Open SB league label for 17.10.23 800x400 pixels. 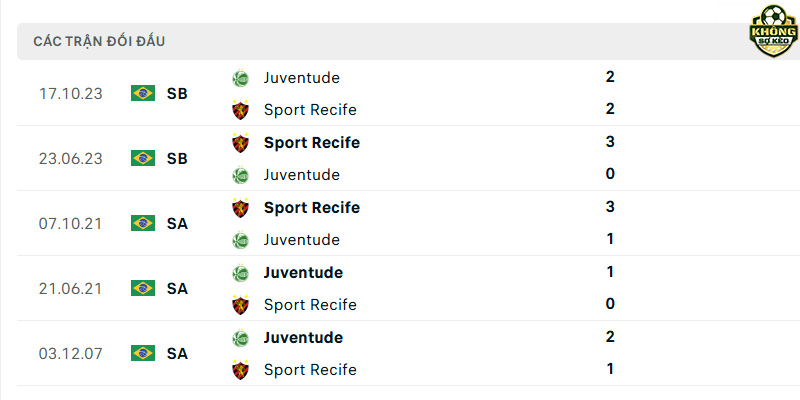177,94
